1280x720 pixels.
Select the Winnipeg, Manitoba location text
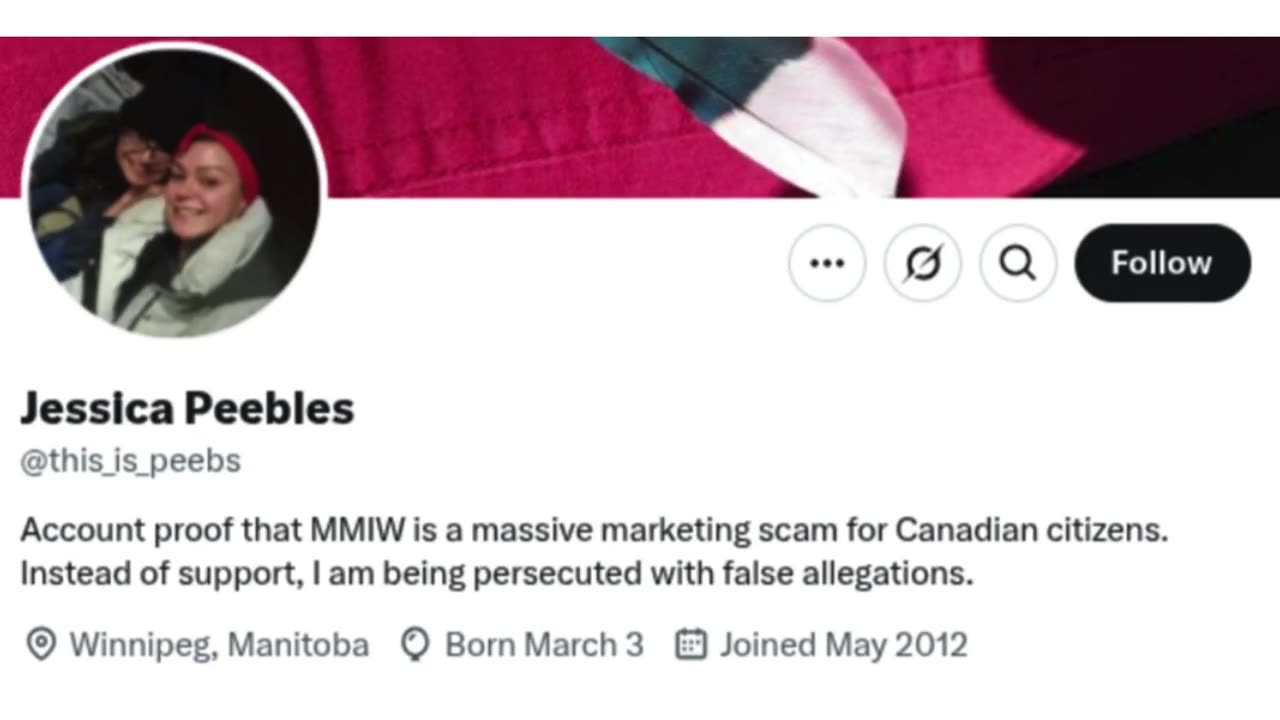[x=218, y=645]
